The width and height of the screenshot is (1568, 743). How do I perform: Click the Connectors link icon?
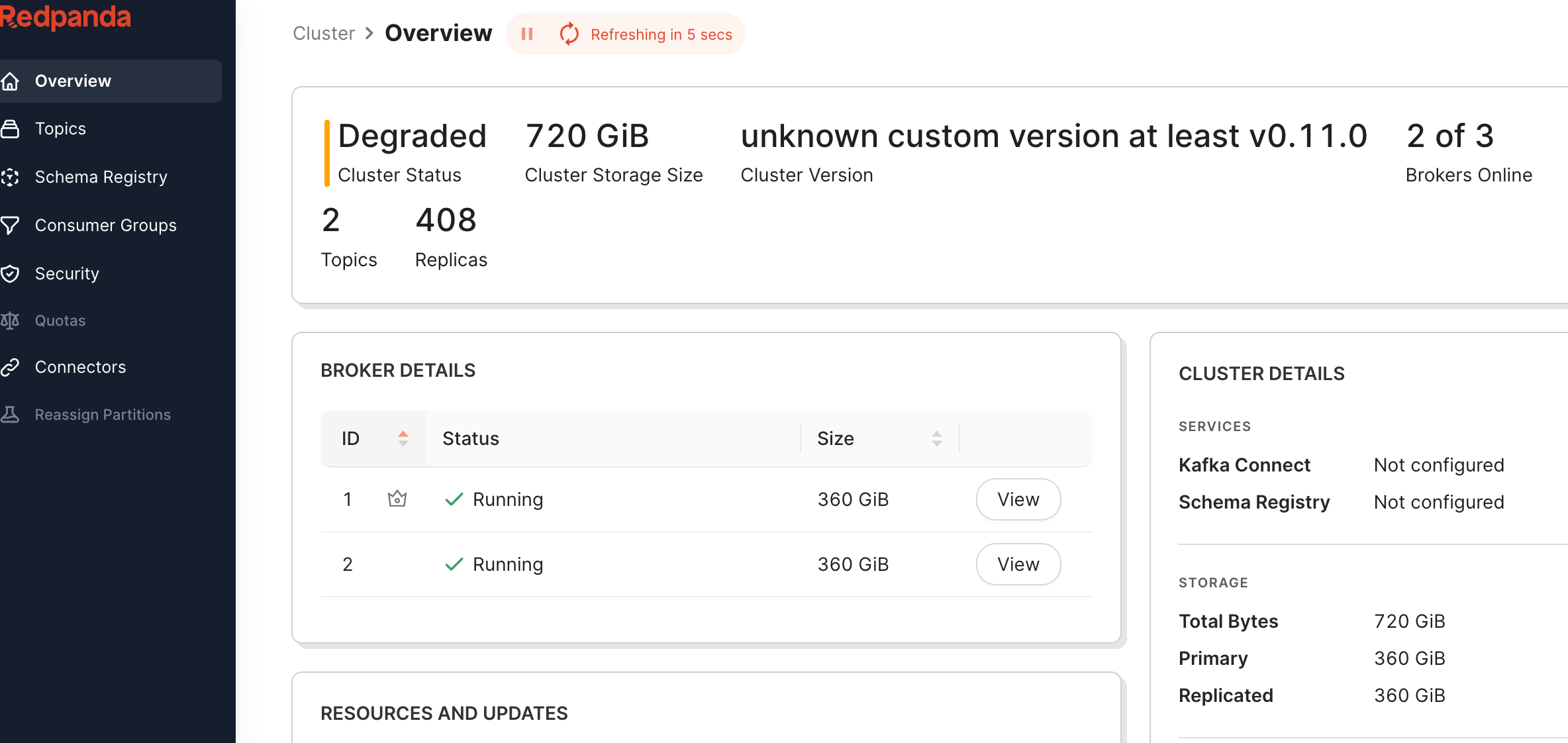click(x=11, y=367)
